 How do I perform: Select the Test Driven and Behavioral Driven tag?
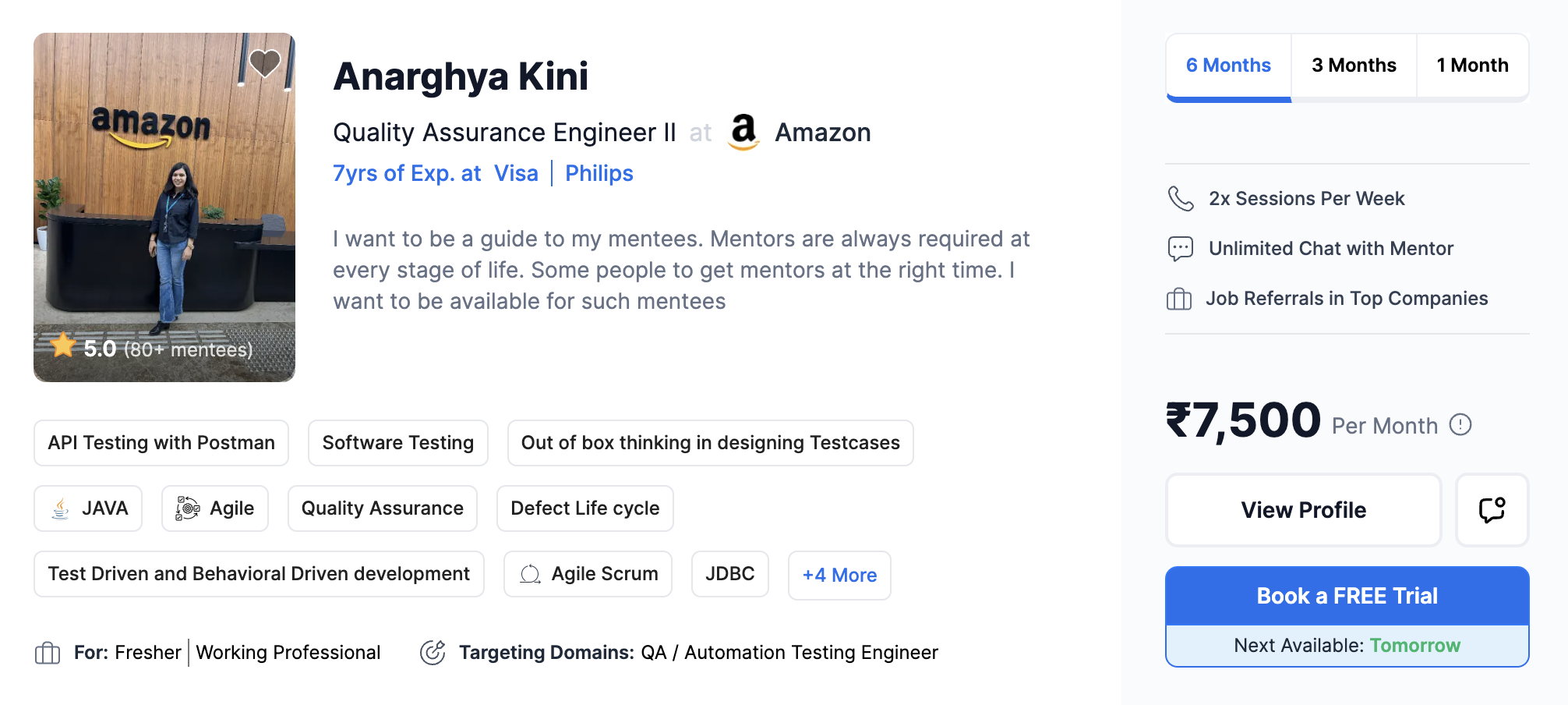tap(259, 574)
